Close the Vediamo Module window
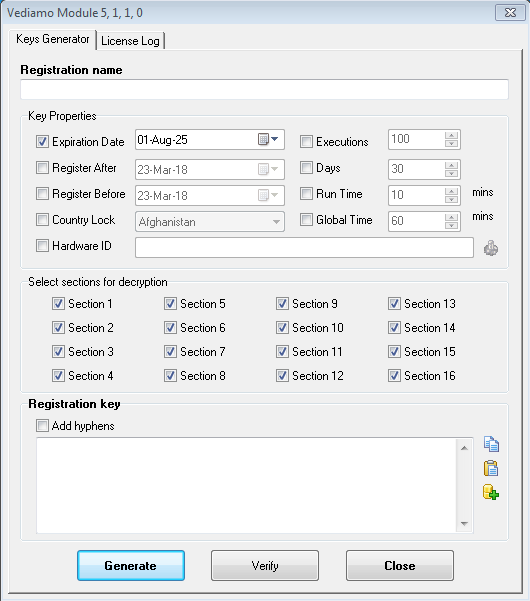Viewport: 530px width, 601px height. pos(510,13)
